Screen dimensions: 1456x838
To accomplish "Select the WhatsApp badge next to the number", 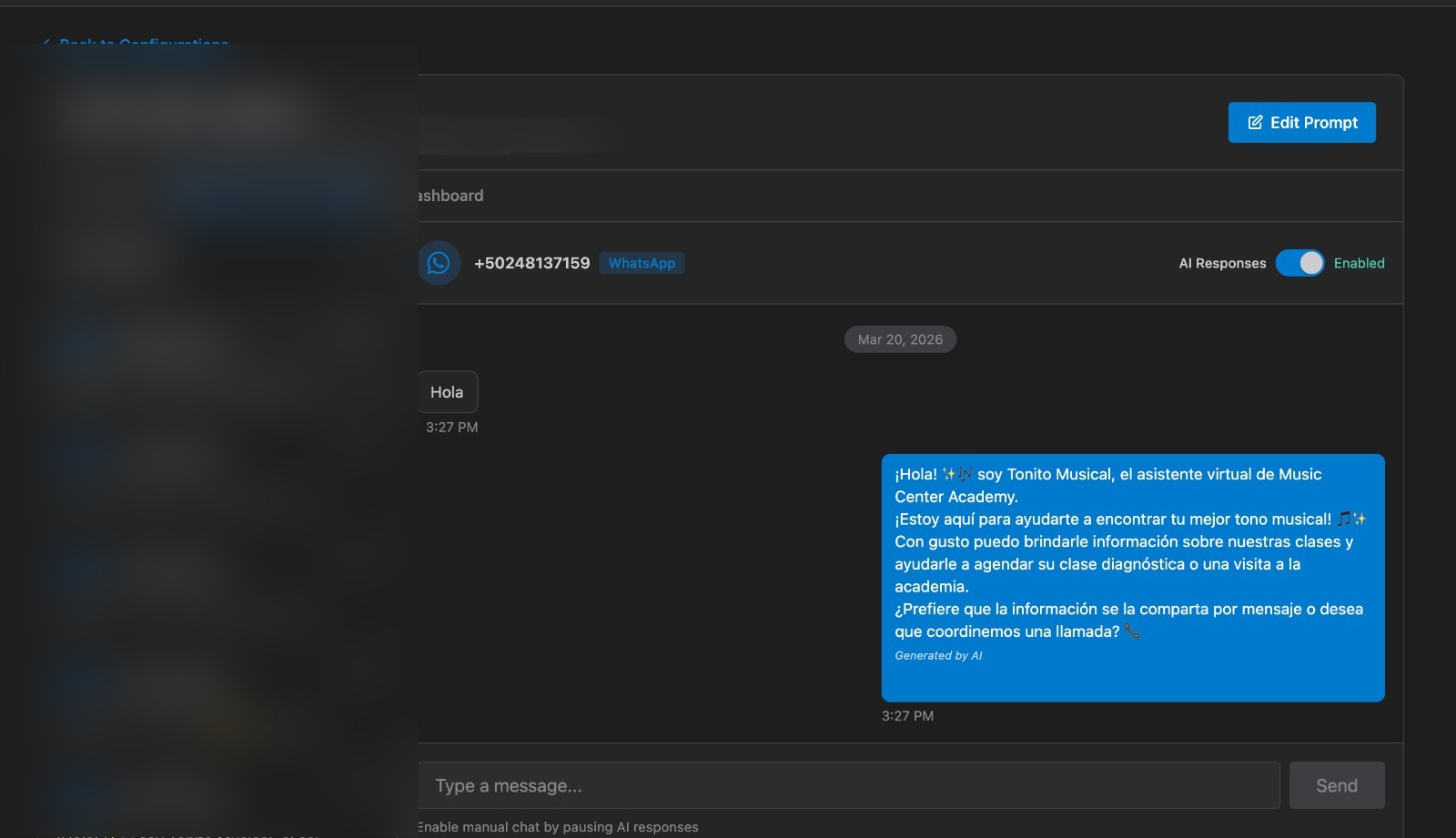I will pyautogui.click(x=641, y=263).
